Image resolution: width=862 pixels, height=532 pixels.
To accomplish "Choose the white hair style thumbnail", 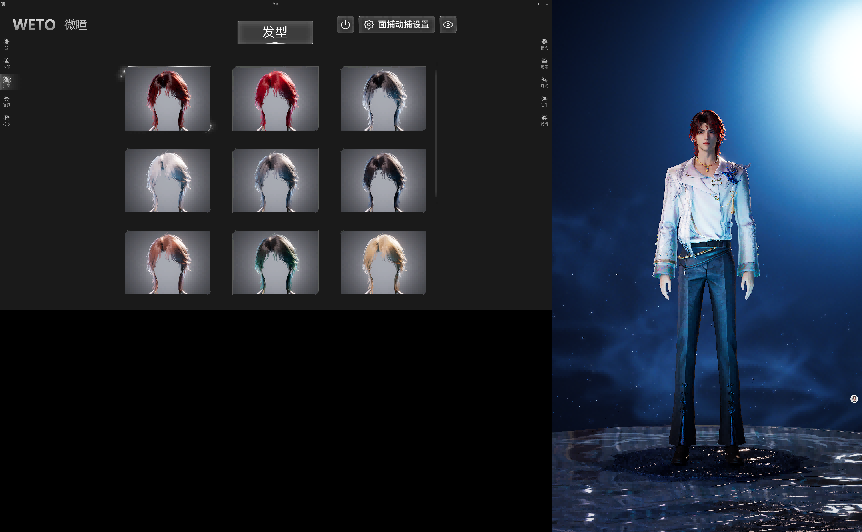I will pyautogui.click(x=167, y=181).
